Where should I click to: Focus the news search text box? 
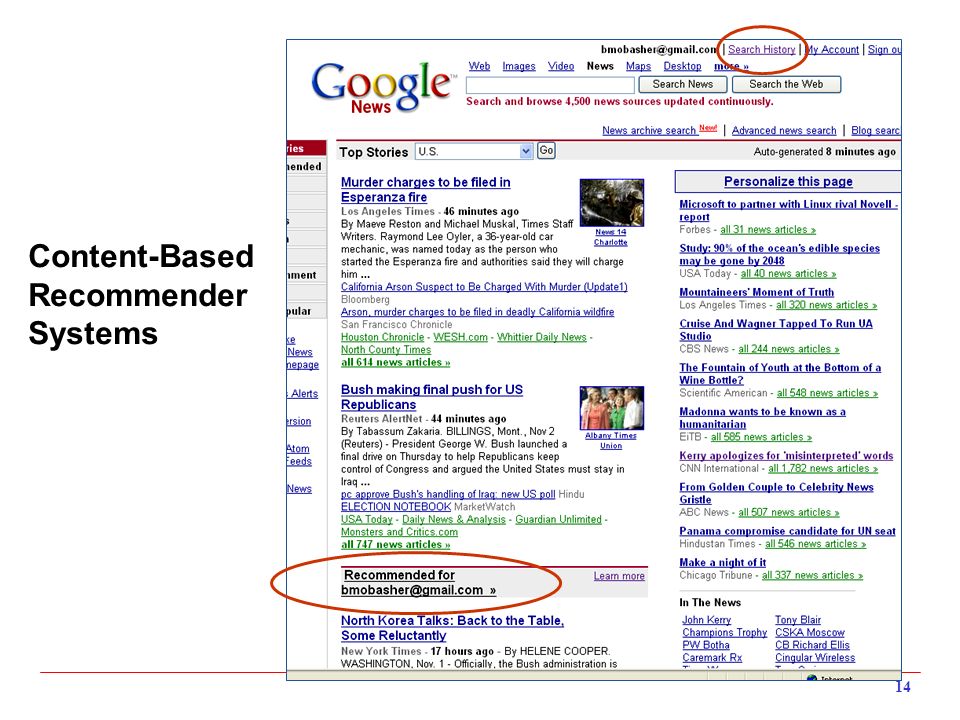(x=550, y=84)
